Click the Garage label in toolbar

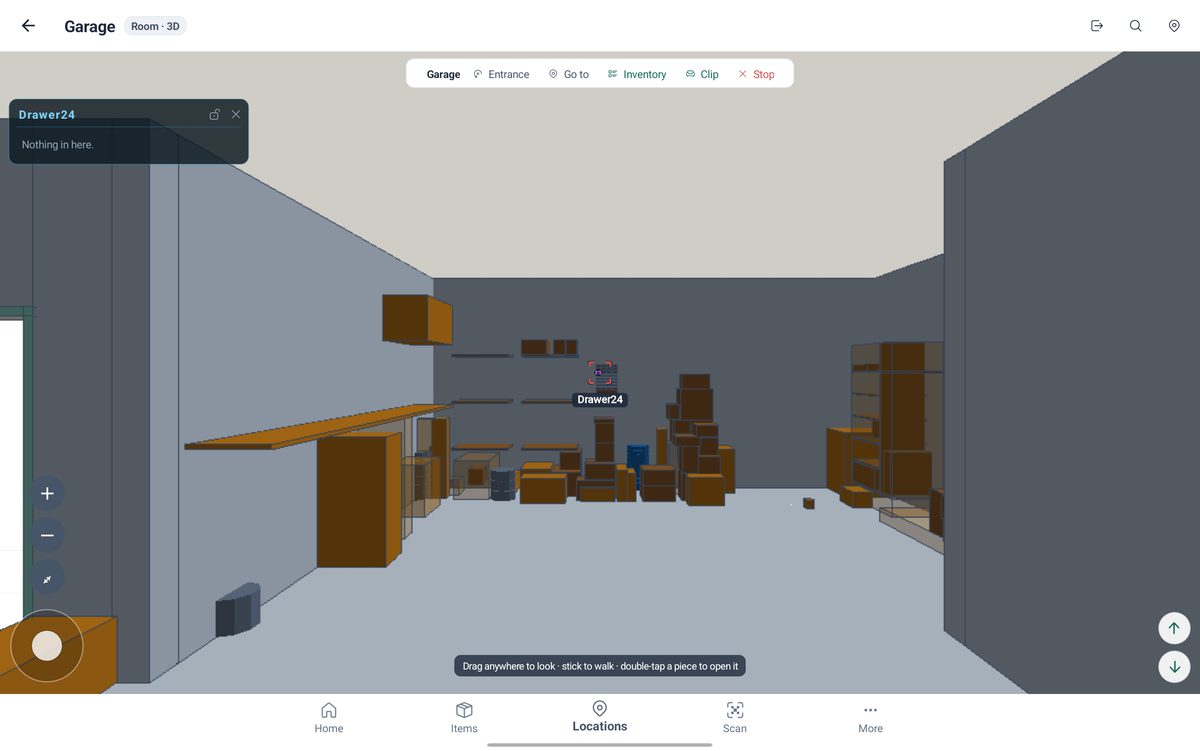443,74
